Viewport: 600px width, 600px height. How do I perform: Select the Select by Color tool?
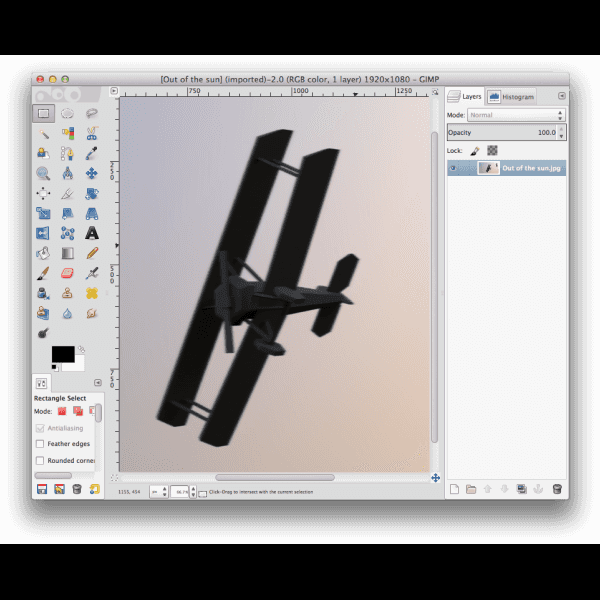67,134
